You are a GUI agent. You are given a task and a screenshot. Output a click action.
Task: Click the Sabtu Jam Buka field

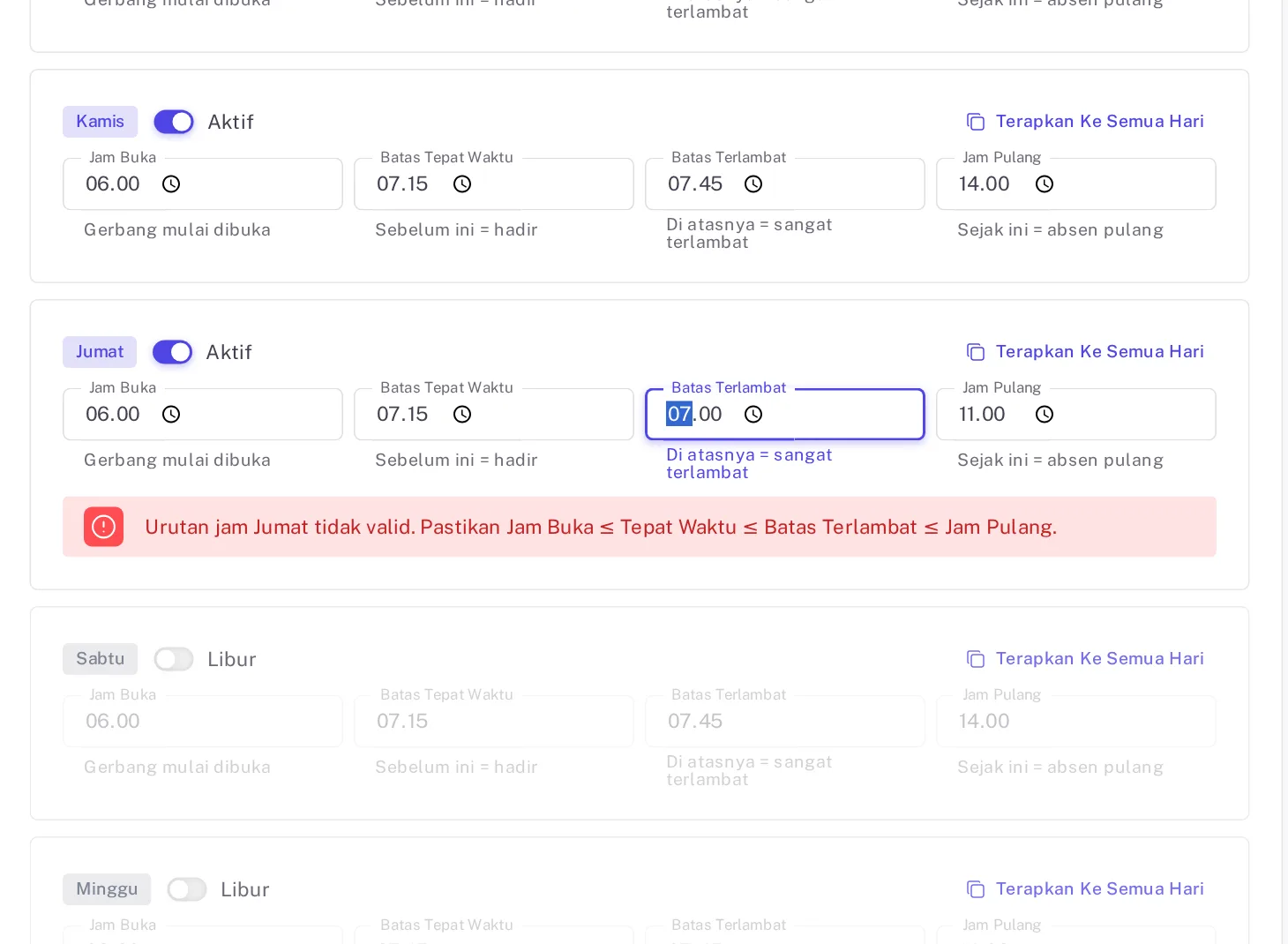point(203,721)
